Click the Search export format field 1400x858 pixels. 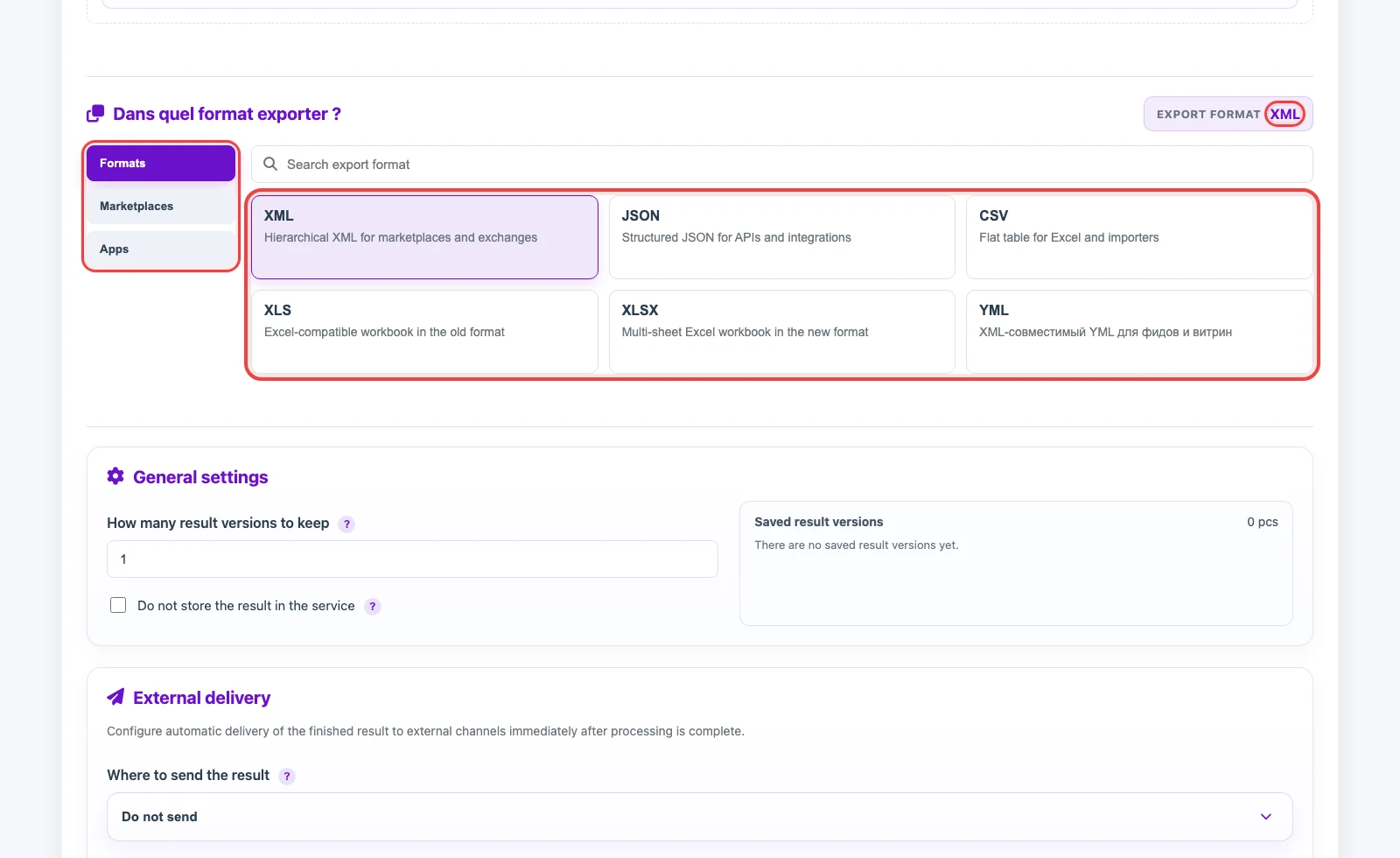tap(781, 165)
